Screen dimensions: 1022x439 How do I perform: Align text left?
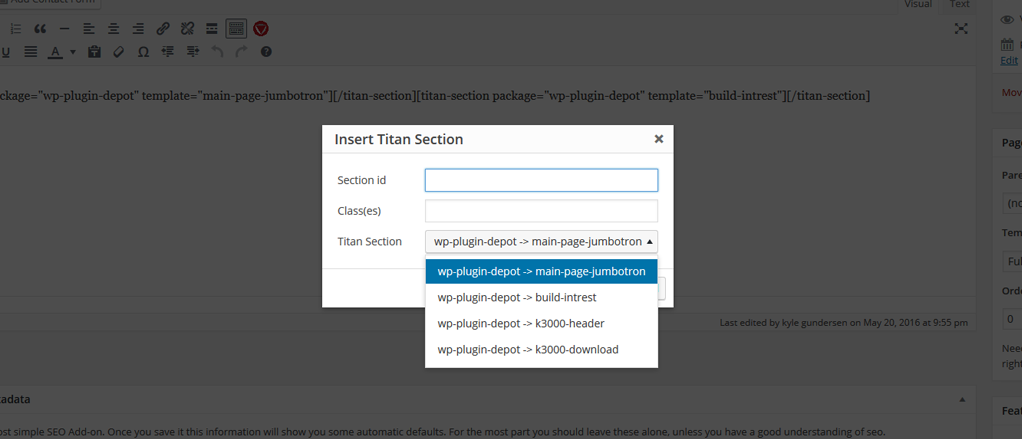coord(89,29)
